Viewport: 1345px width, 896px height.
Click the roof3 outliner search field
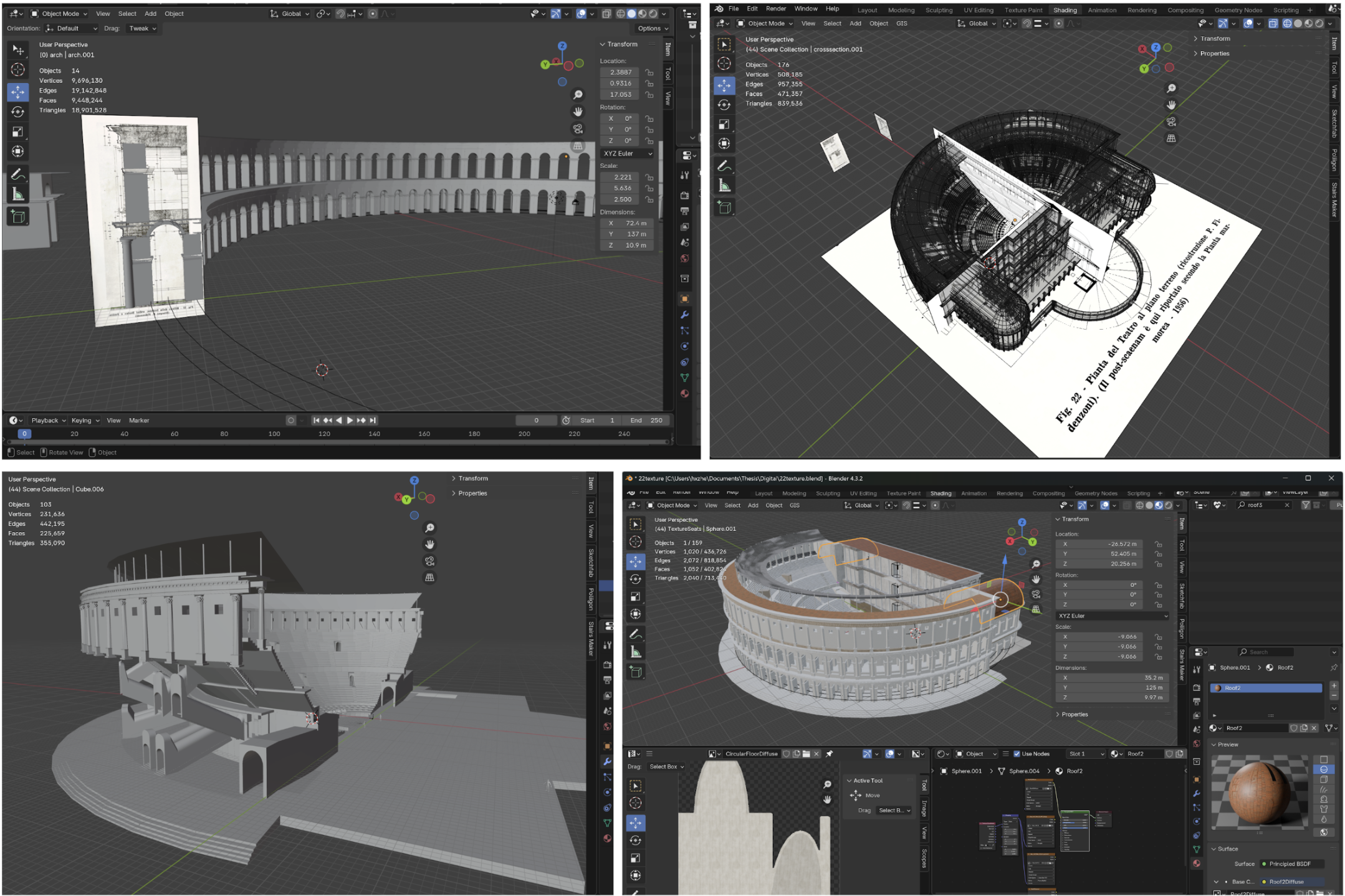click(1263, 505)
